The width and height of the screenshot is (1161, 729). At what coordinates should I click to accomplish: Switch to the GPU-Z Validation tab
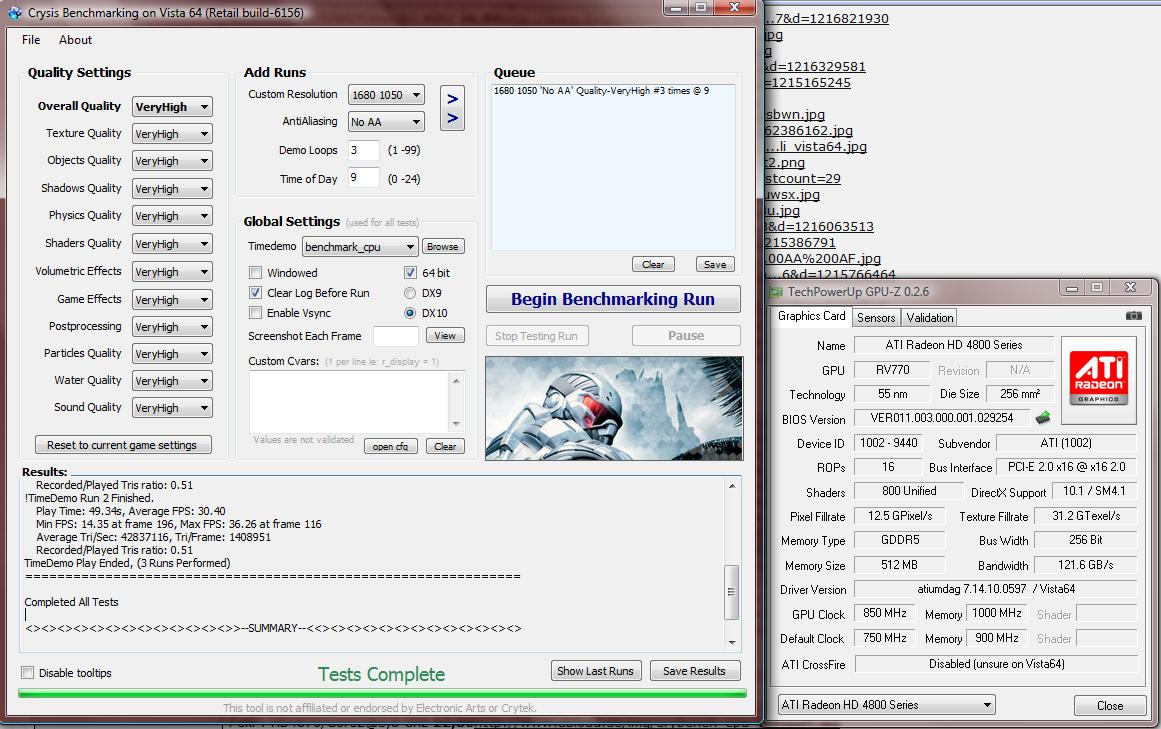click(929, 318)
